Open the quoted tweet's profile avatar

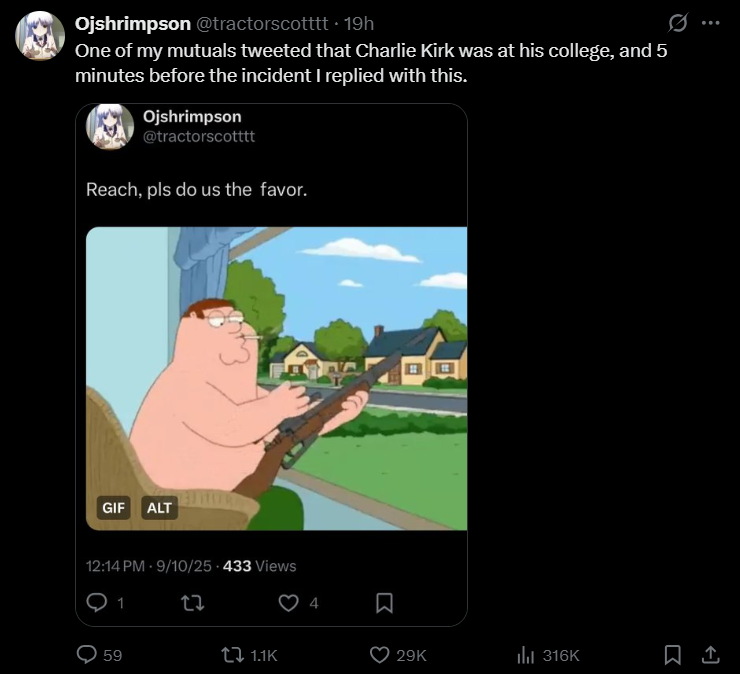110,127
